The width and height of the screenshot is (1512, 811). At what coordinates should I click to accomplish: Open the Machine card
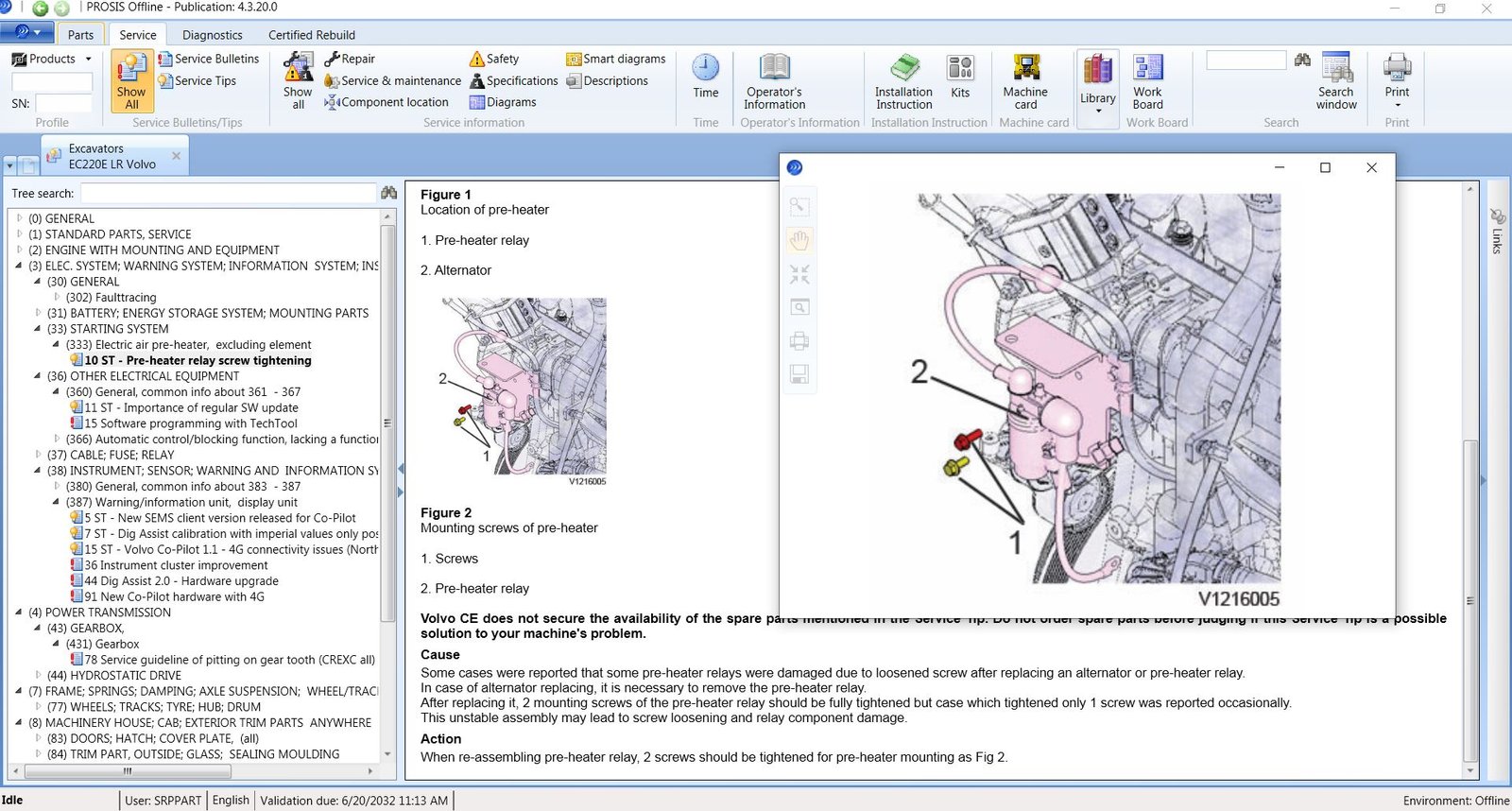click(x=1025, y=81)
